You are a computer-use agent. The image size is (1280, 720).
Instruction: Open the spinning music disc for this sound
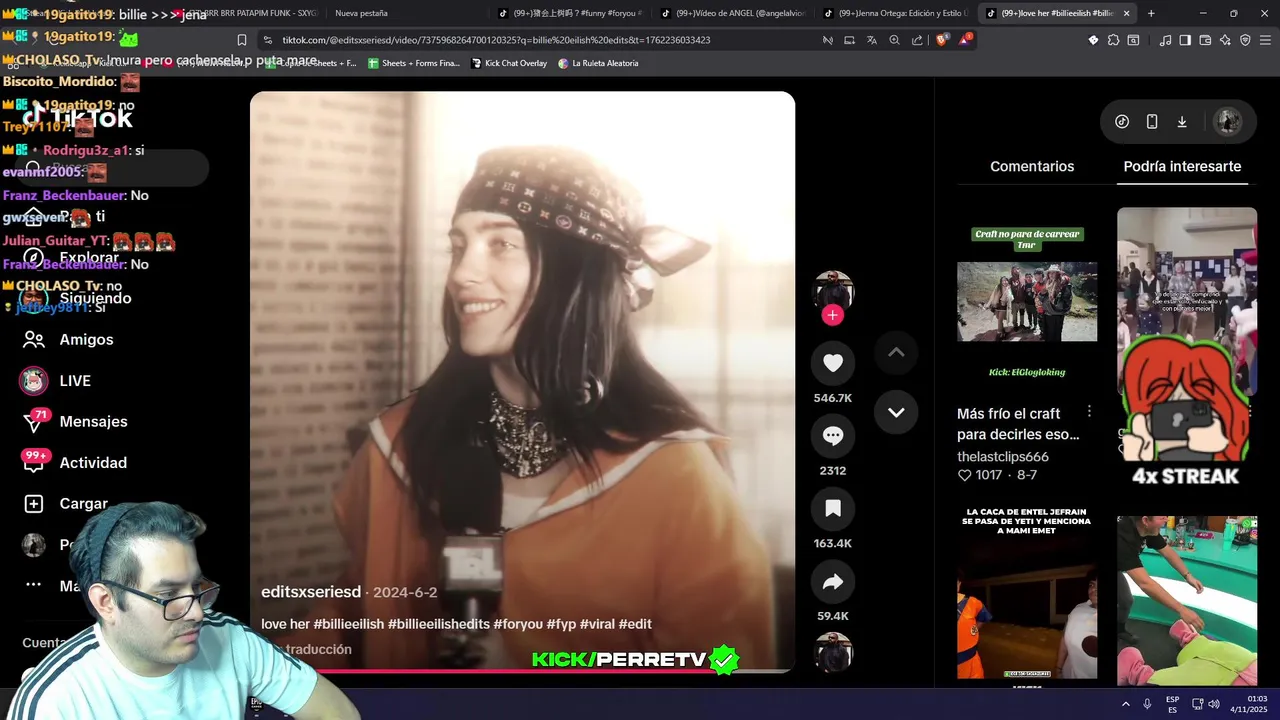pos(833,652)
